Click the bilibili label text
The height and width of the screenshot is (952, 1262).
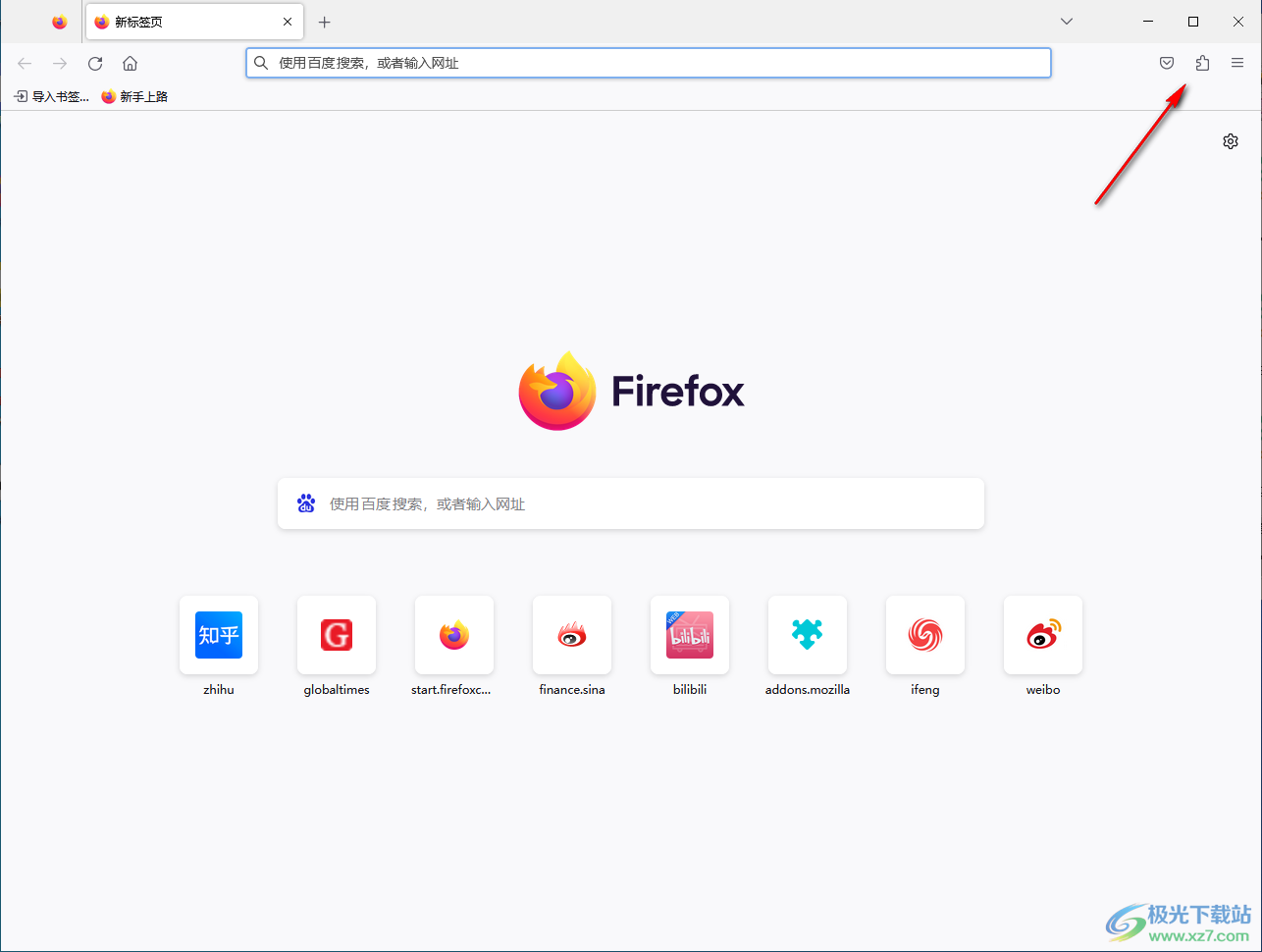[690, 690]
